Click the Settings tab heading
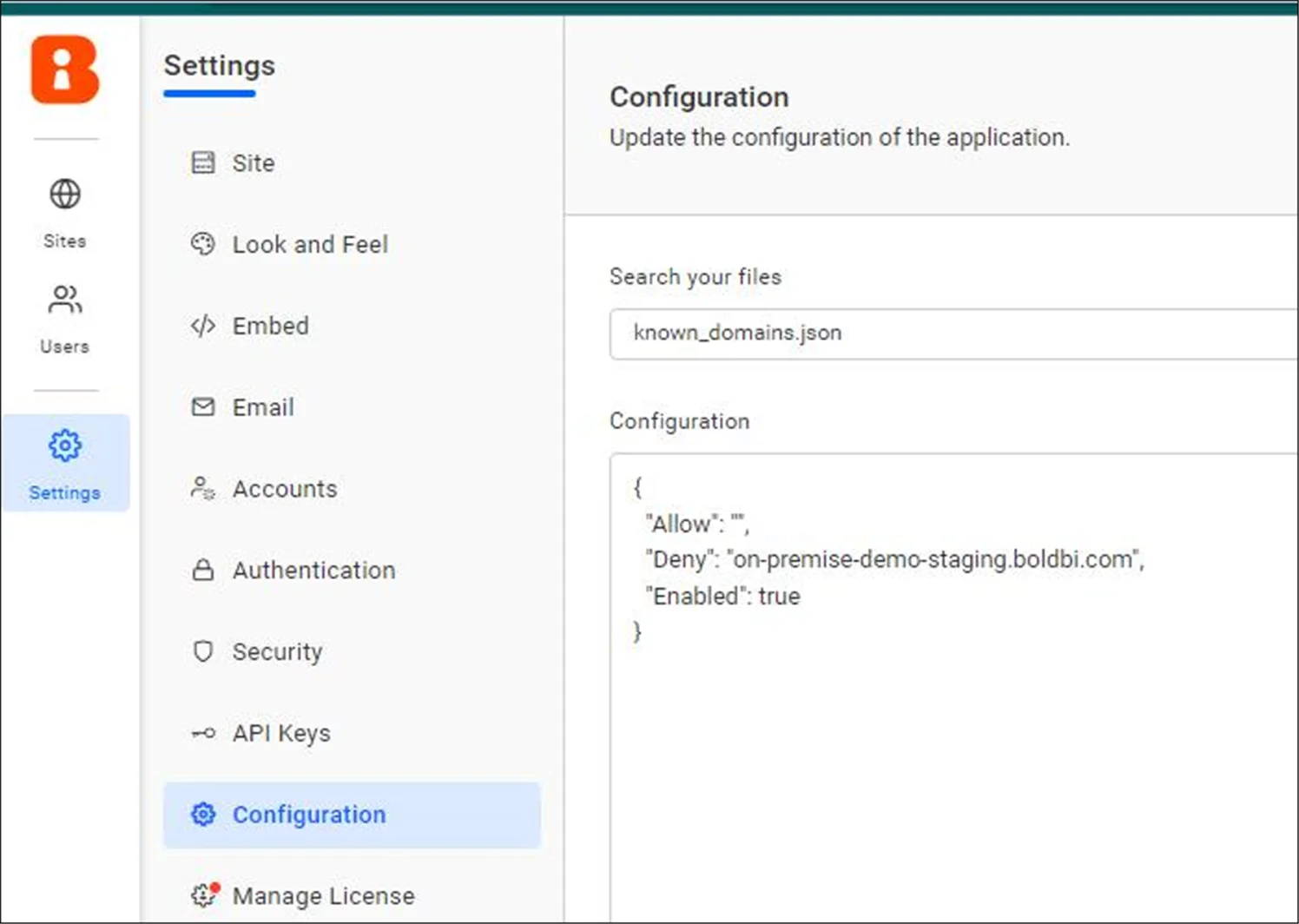The image size is (1299, 924). pyautogui.click(x=220, y=66)
